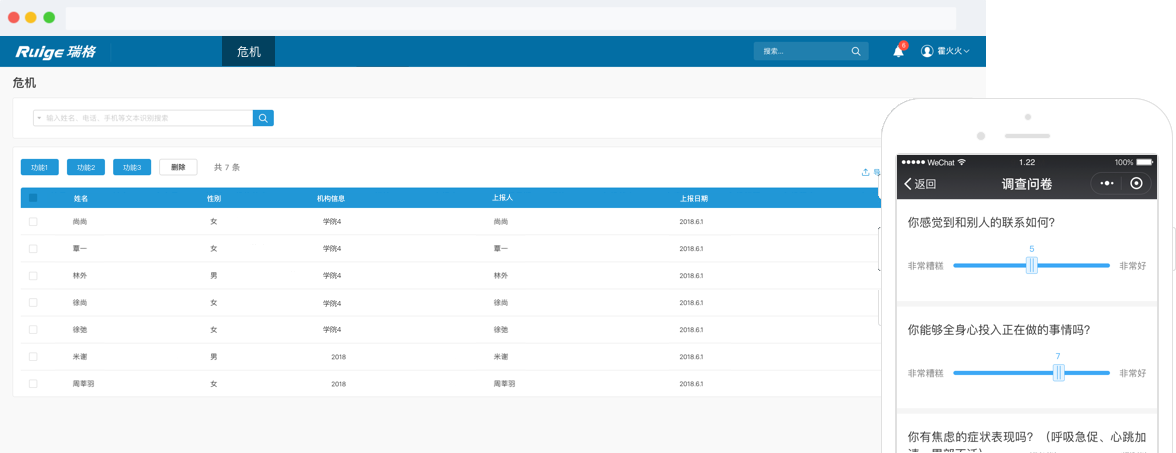Click the blue search magnifier button
1176x453 pixels.
tap(263, 118)
